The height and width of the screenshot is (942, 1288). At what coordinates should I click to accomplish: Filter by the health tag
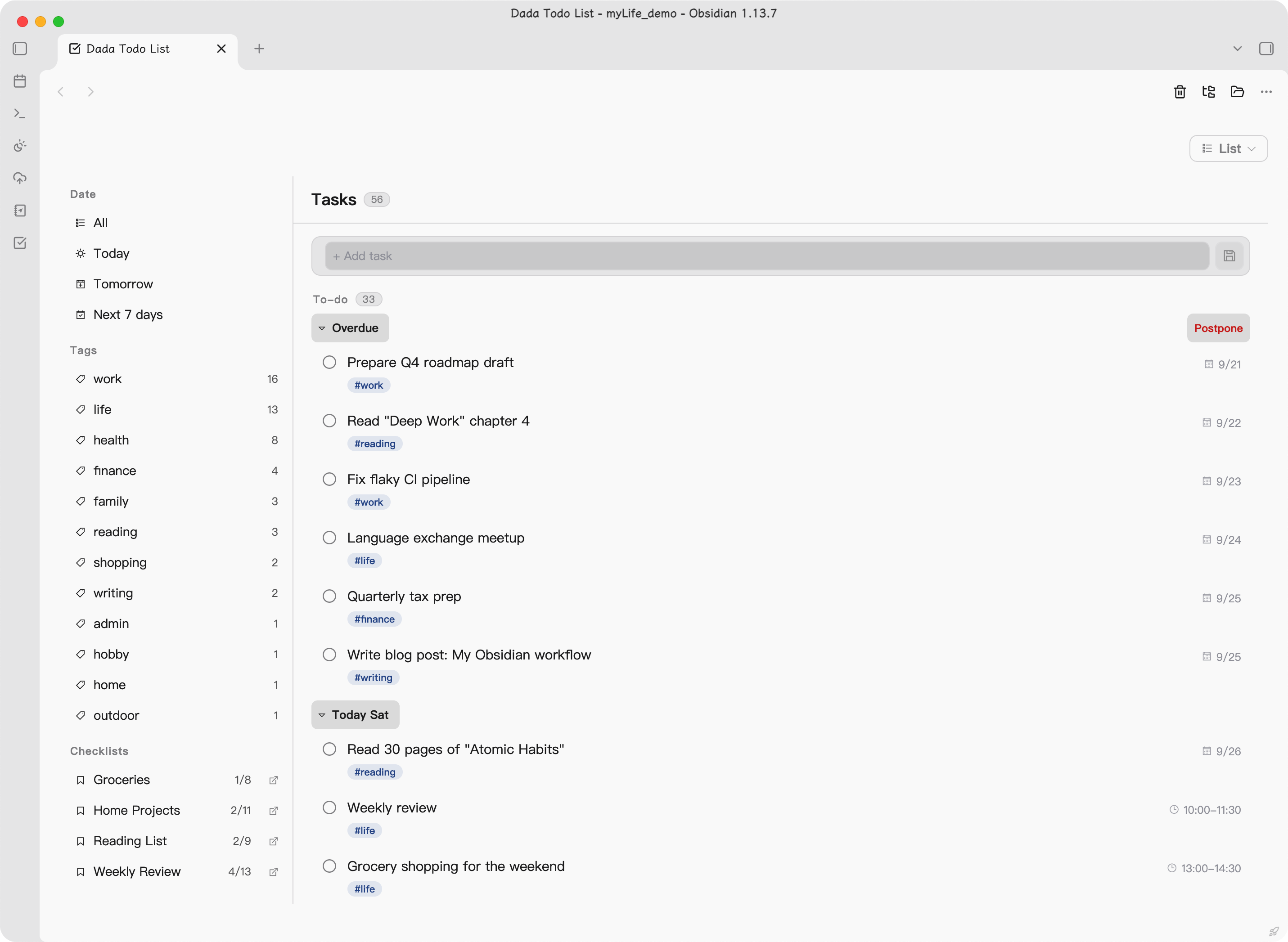click(177, 440)
